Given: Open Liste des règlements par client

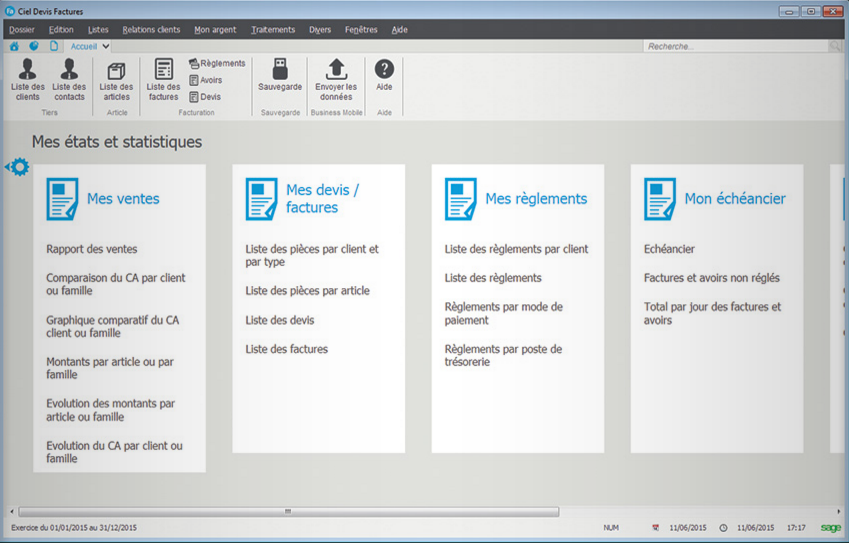Looking at the screenshot, I should (516, 249).
